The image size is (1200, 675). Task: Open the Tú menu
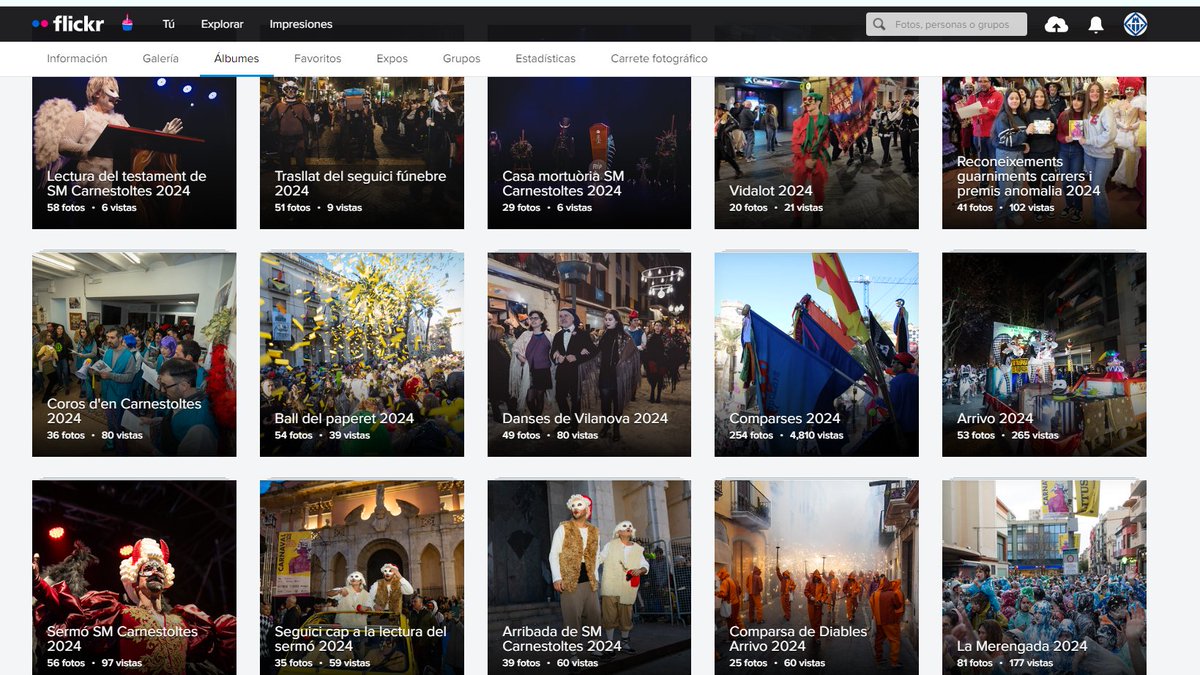tap(167, 23)
